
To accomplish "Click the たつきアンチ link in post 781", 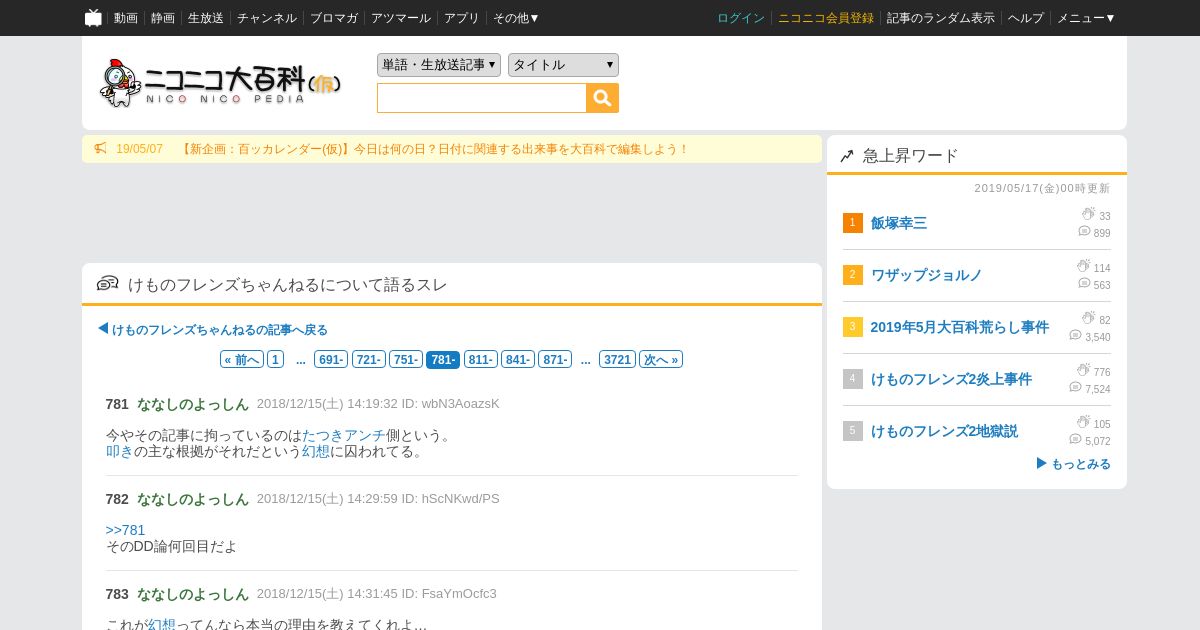I will (344, 435).
